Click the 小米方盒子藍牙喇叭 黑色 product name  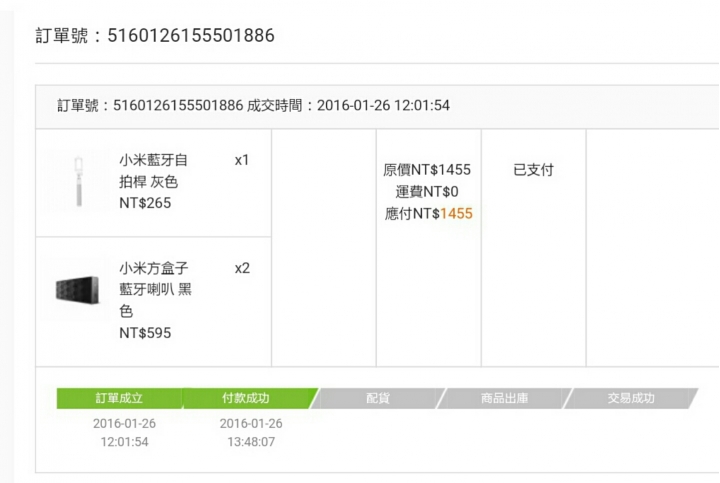[x=155, y=289]
